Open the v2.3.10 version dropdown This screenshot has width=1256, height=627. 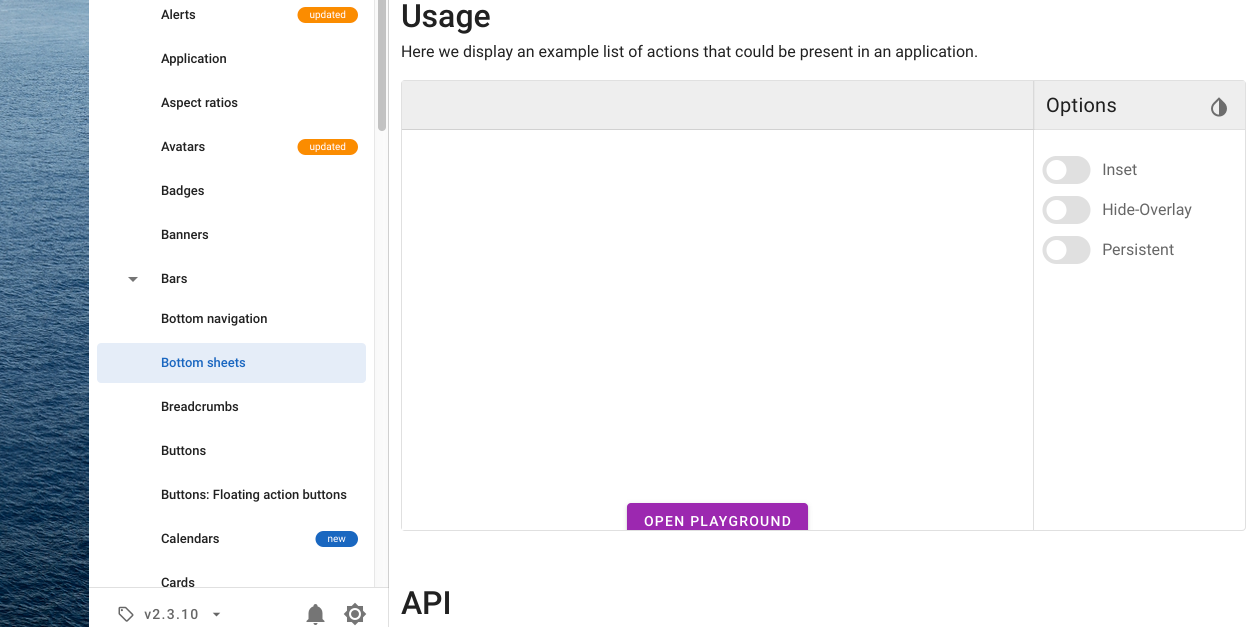coord(171,614)
